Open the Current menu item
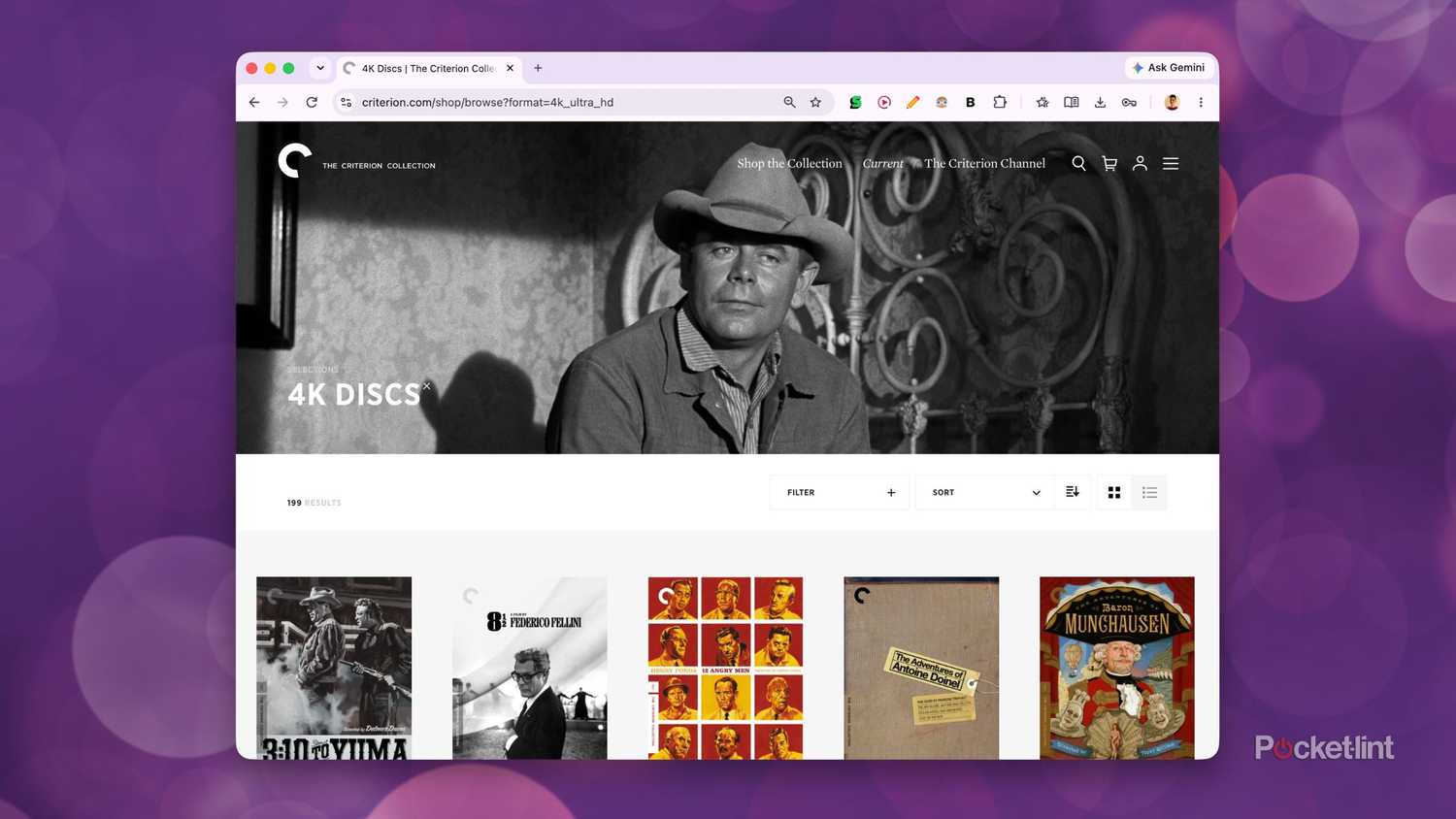1456x819 pixels. (x=882, y=164)
